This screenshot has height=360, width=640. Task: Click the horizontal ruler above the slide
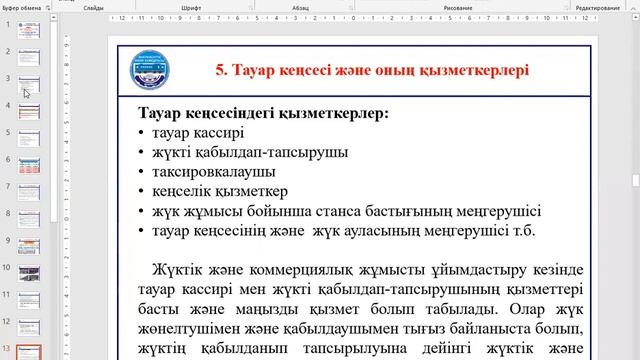click(x=353, y=18)
